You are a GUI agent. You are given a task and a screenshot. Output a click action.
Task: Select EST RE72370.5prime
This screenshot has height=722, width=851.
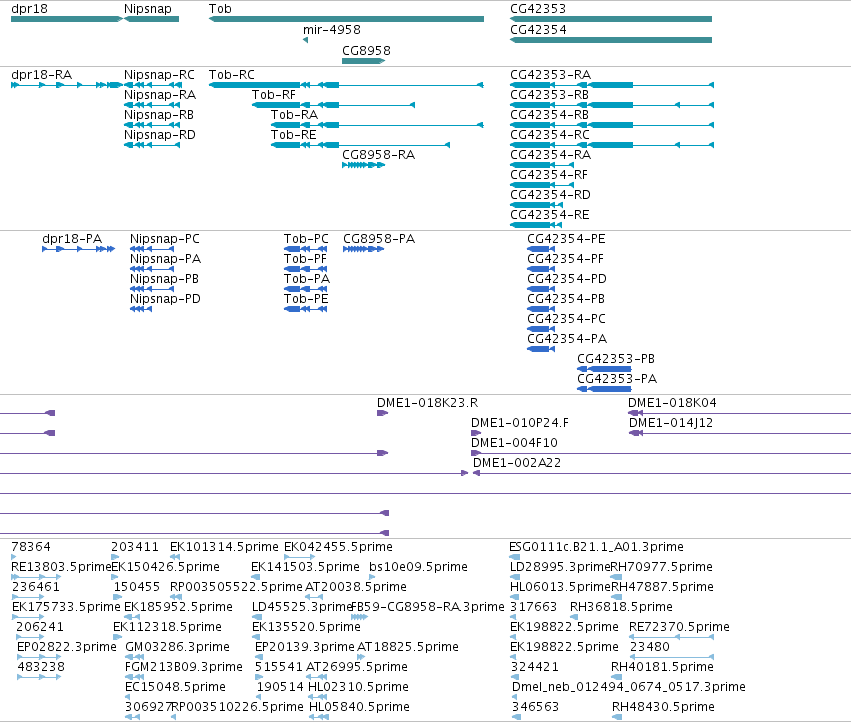pyautogui.click(x=671, y=637)
